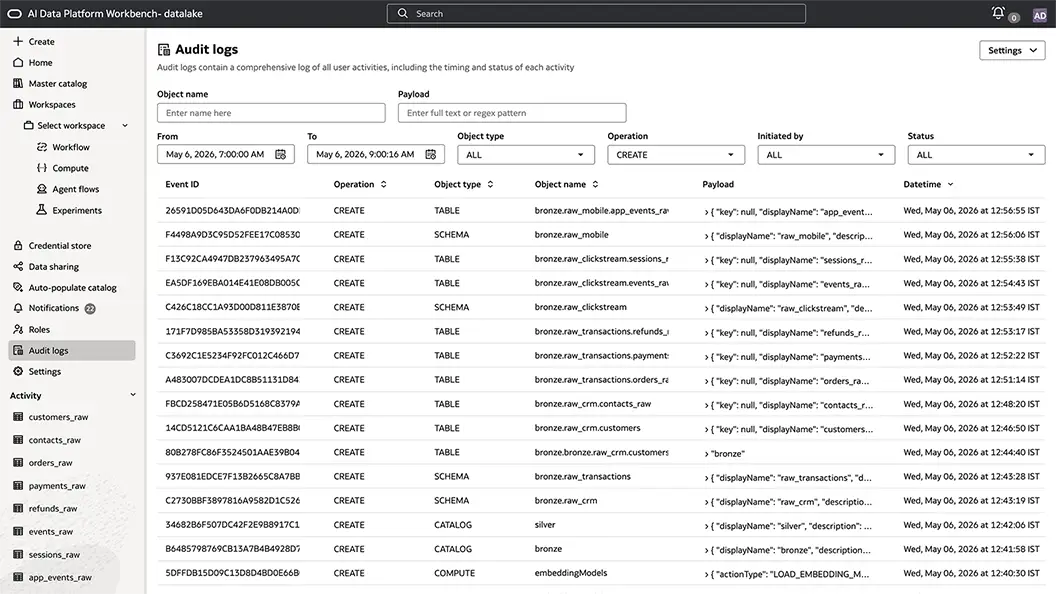Viewport: 1056px width, 594px height.
Task: Click the silver catalog object name
Action: (x=545, y=525)
